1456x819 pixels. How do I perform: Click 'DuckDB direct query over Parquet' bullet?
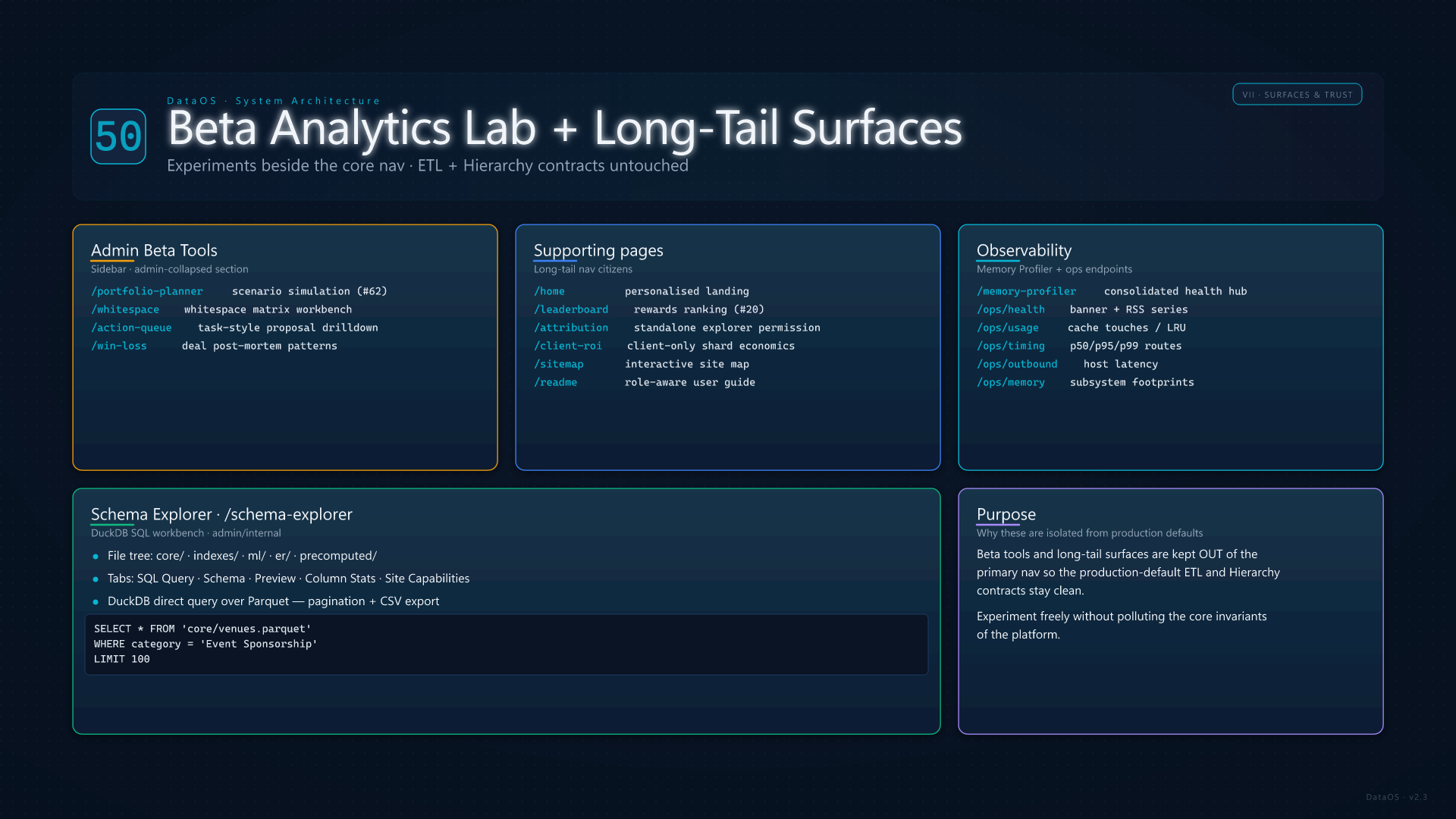273,601
